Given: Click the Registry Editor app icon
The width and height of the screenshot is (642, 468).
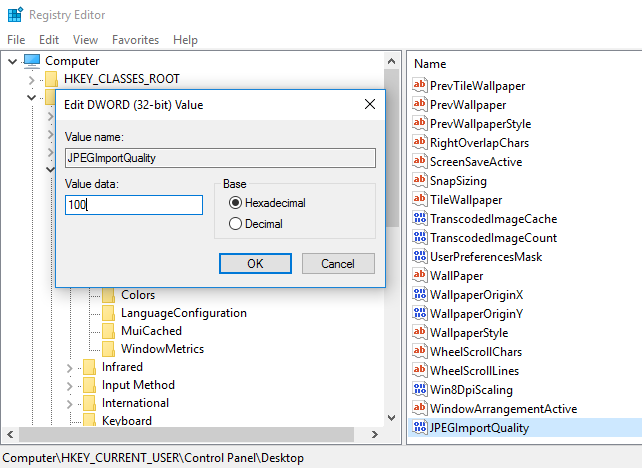Looking at the screenshot, I should pyautogui.click(x=16, y=14).
